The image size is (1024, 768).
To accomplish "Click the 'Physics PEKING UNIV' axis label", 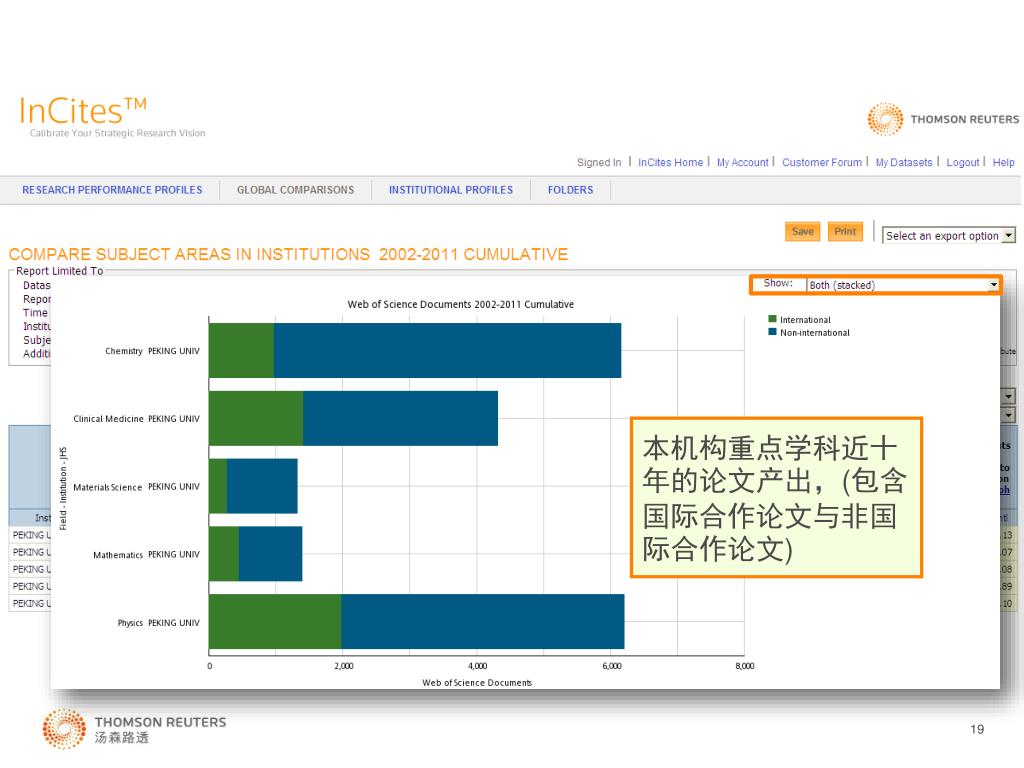I will click(159, 623).
